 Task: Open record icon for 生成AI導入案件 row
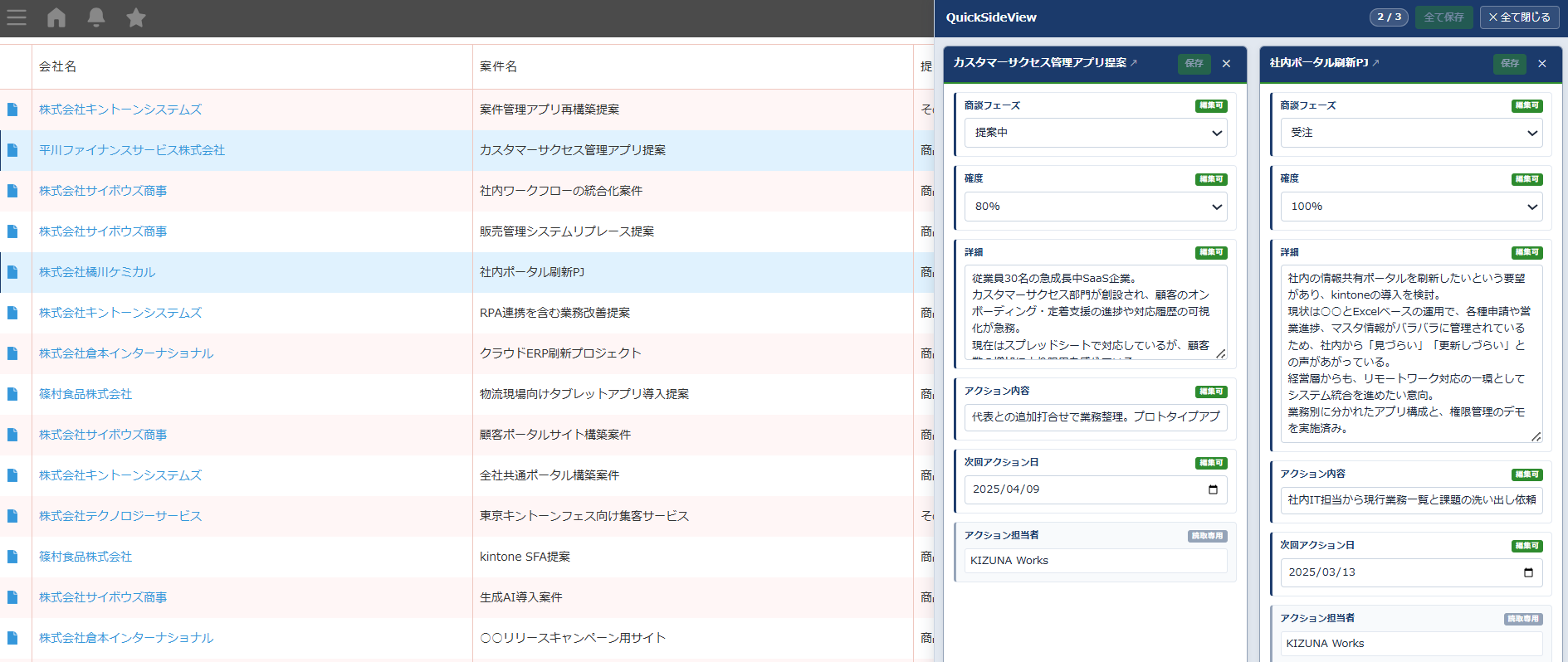point(12,597)
